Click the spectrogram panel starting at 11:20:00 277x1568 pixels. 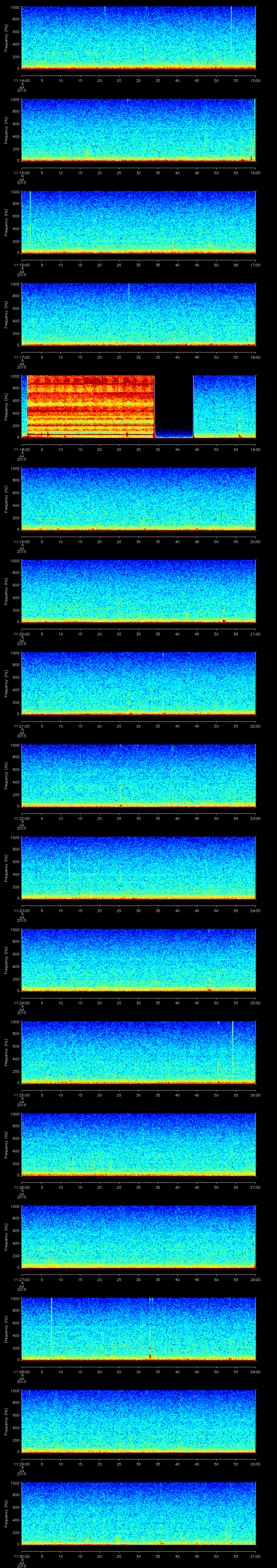click(138, 591)
